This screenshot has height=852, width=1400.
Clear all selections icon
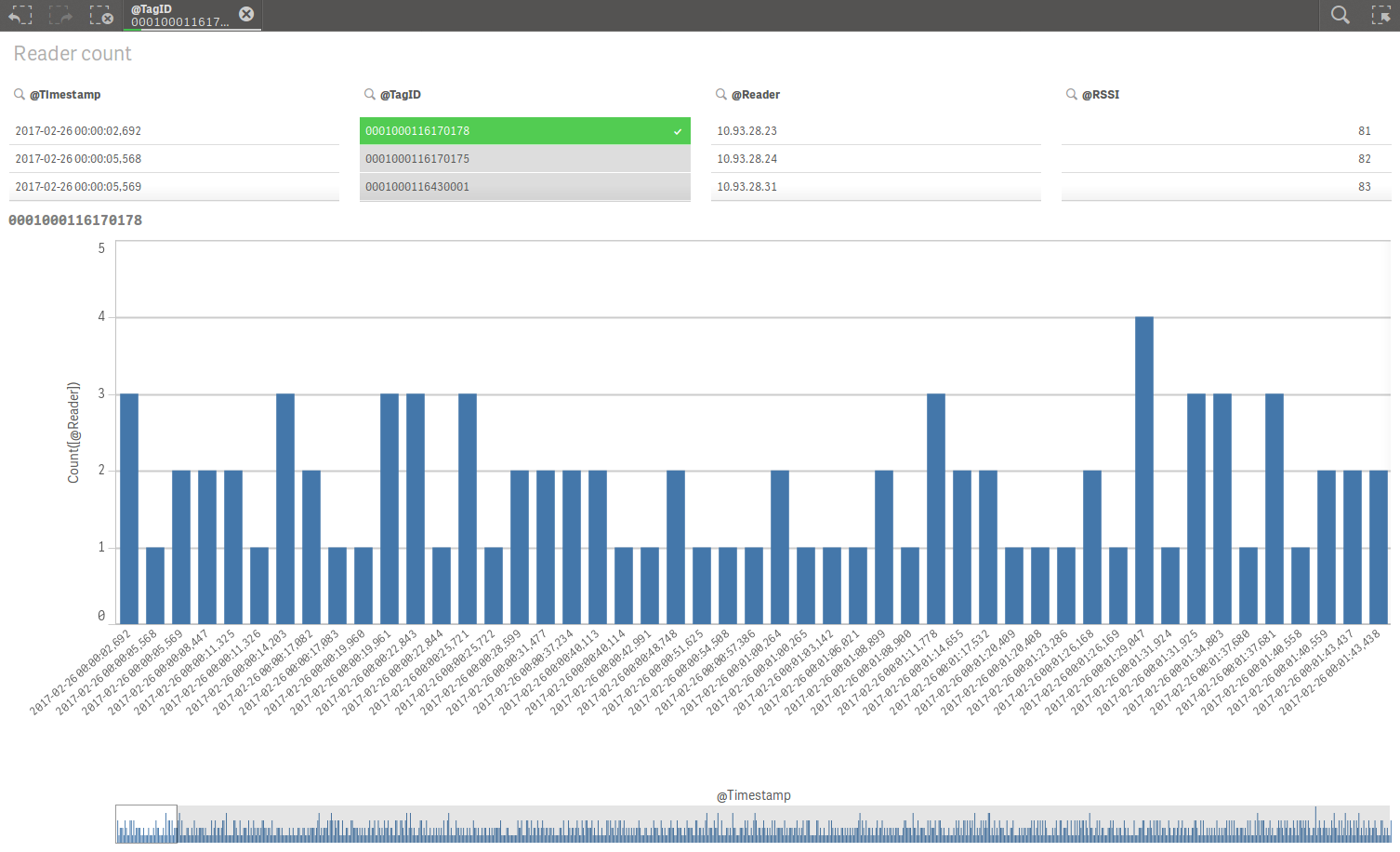click(x=100, y=15)
